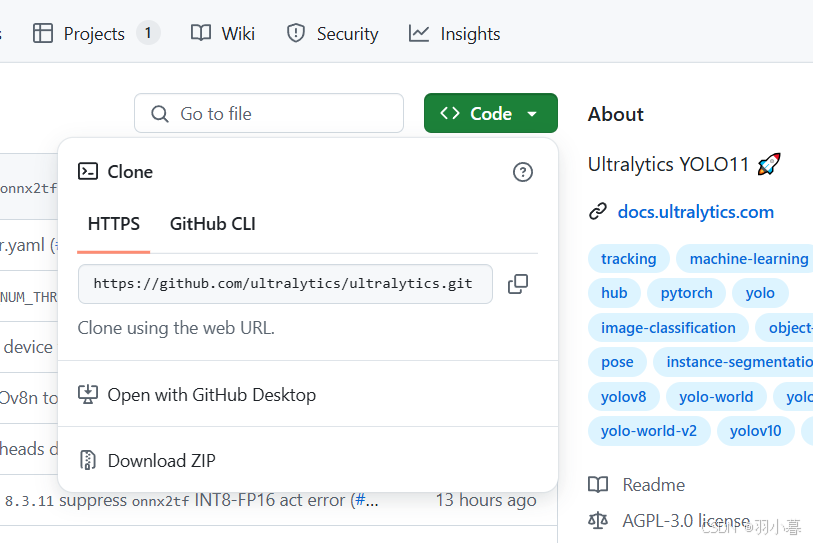Select the tracking topic tag
The width and height of the screenshot is (813, 543).
628,258
